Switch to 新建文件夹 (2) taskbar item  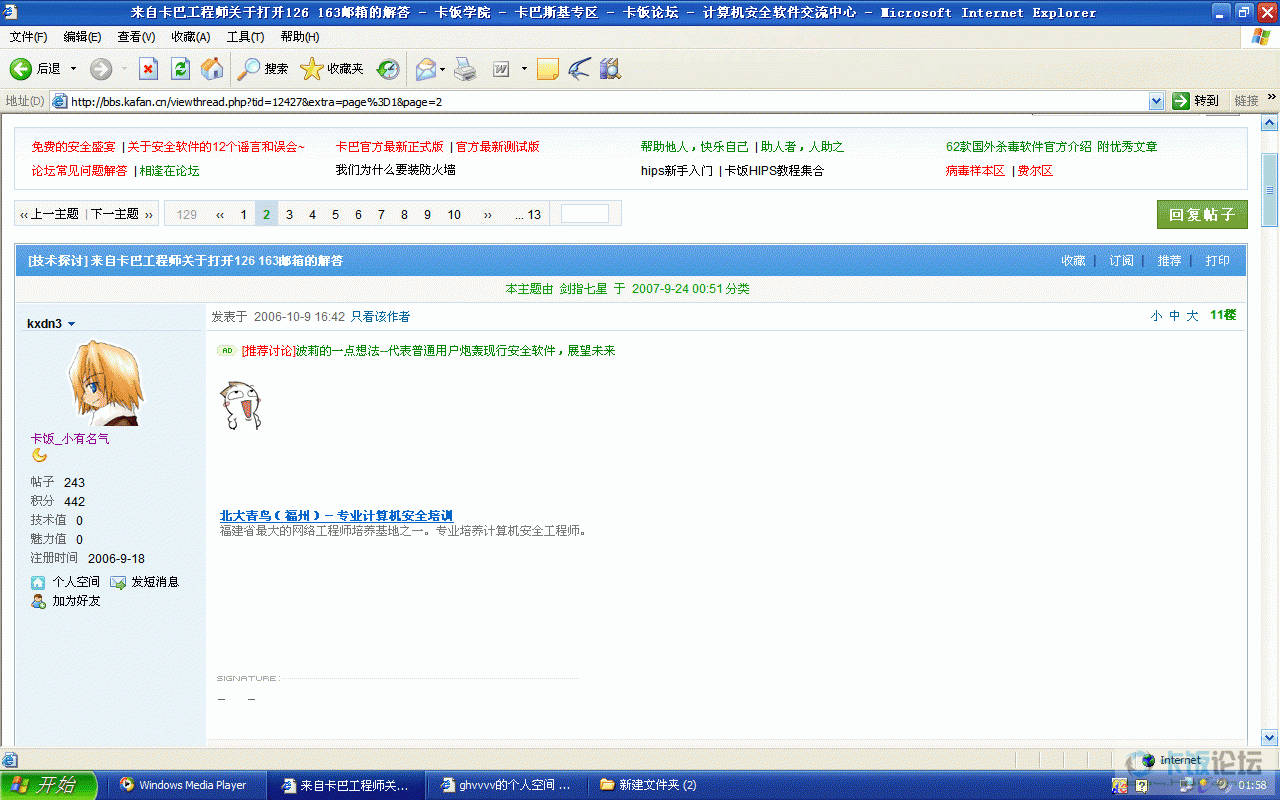[668, 785]
